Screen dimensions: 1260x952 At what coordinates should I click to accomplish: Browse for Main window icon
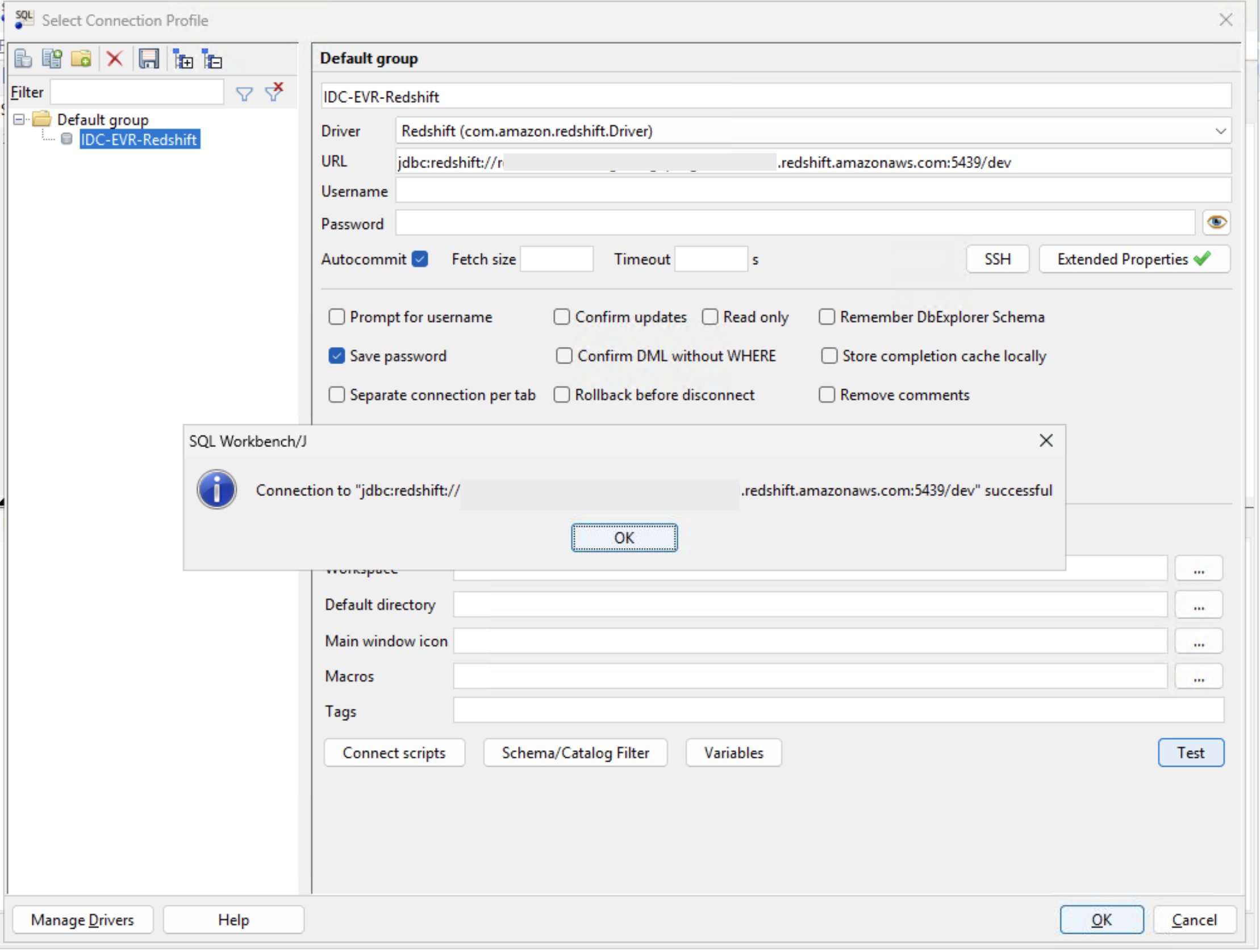[1199, 641]
